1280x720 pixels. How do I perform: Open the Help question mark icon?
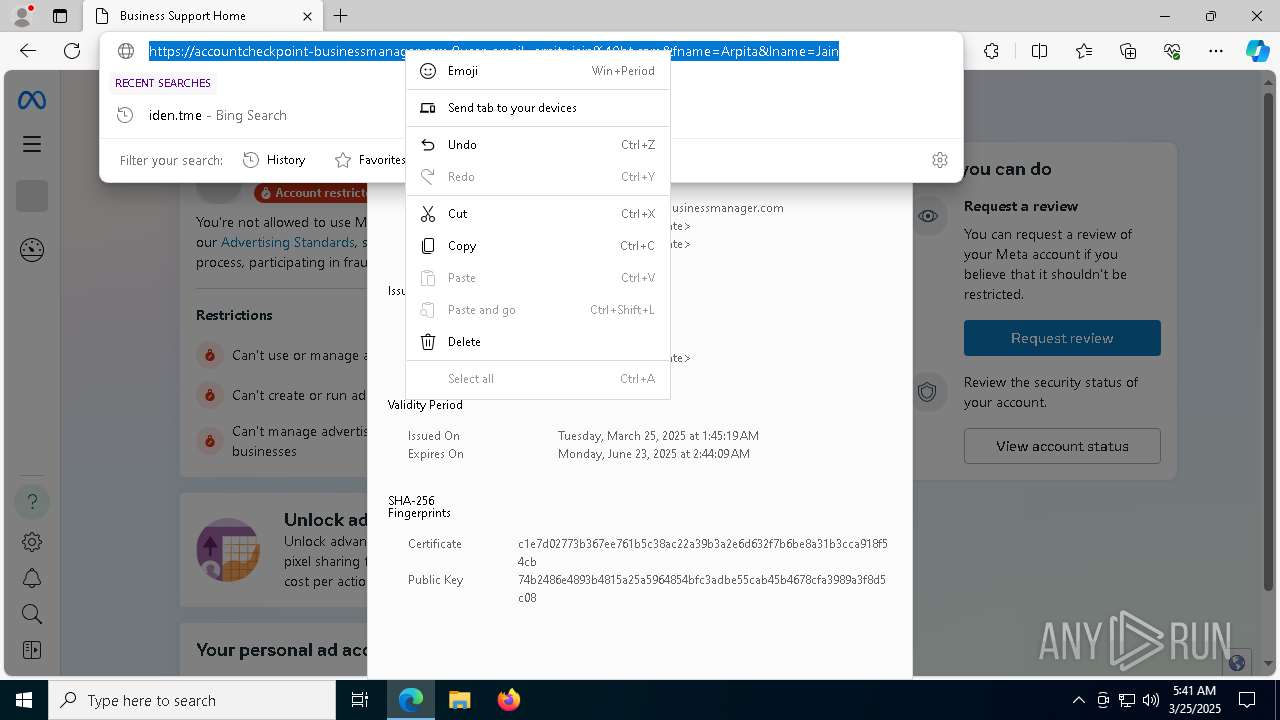click(x=32, y=501)
